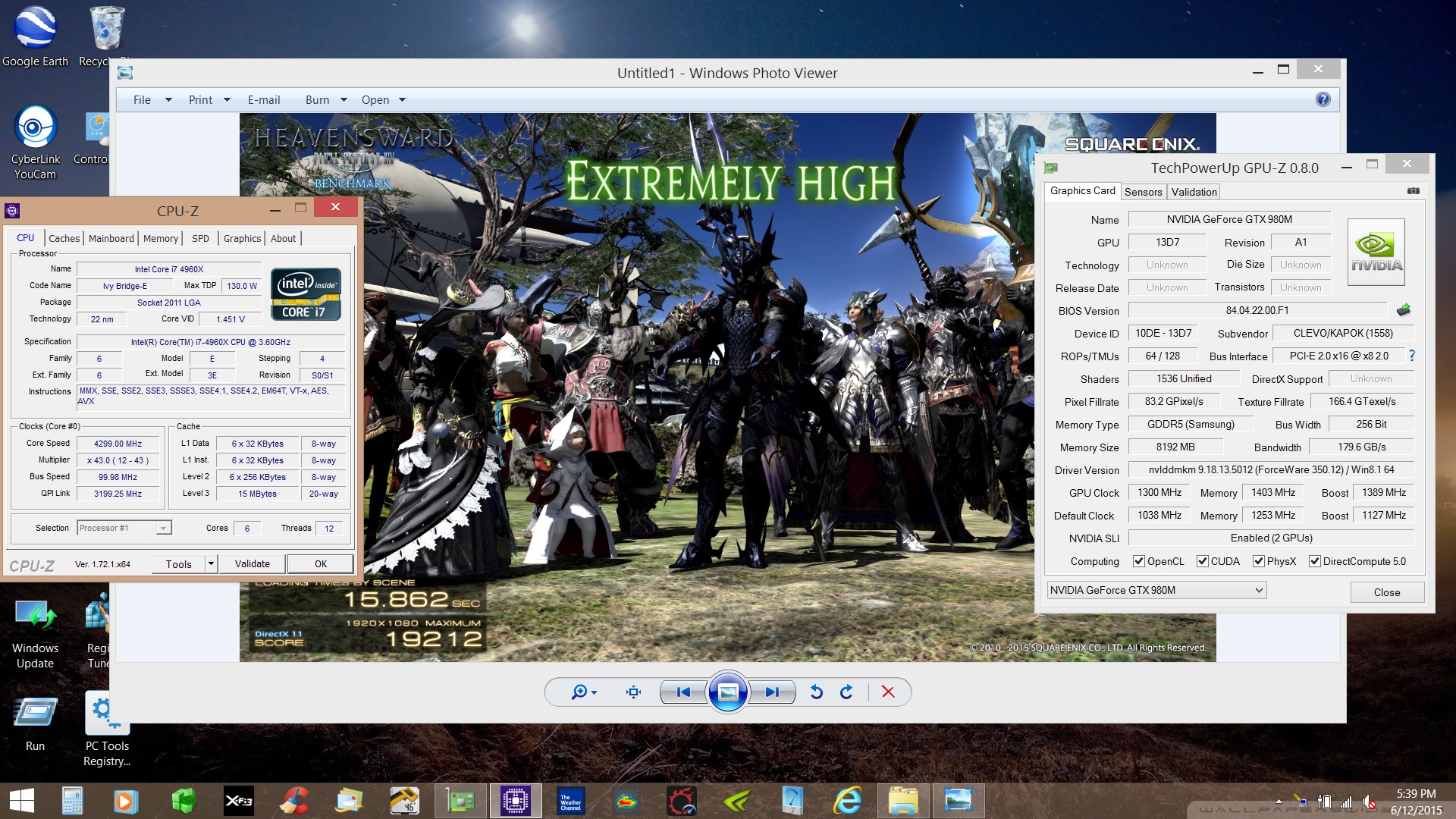The image size is (1456, 819).
Task: Rotate the photo counterclockwise
Action: tap(816, 692)
